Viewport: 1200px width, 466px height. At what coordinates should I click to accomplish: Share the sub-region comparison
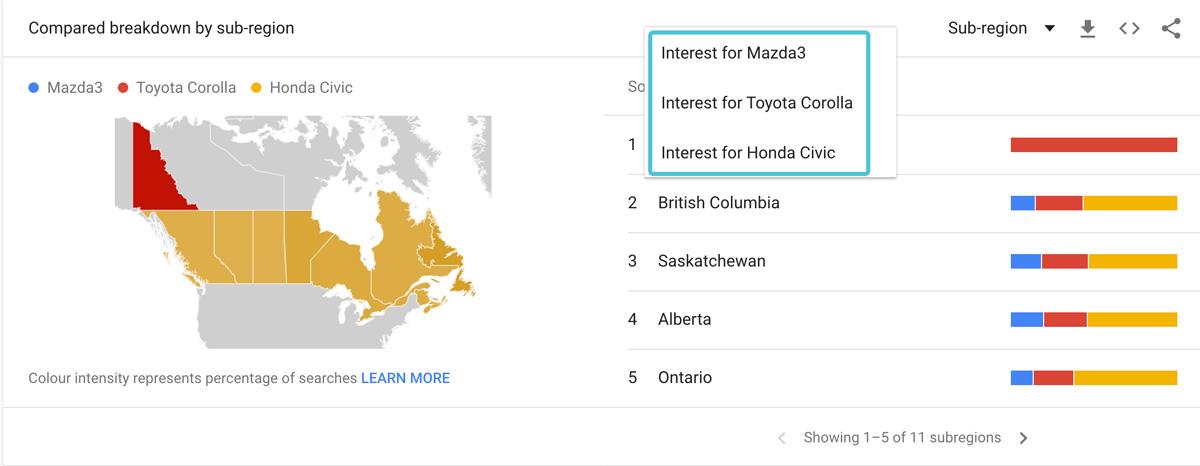1171,29
